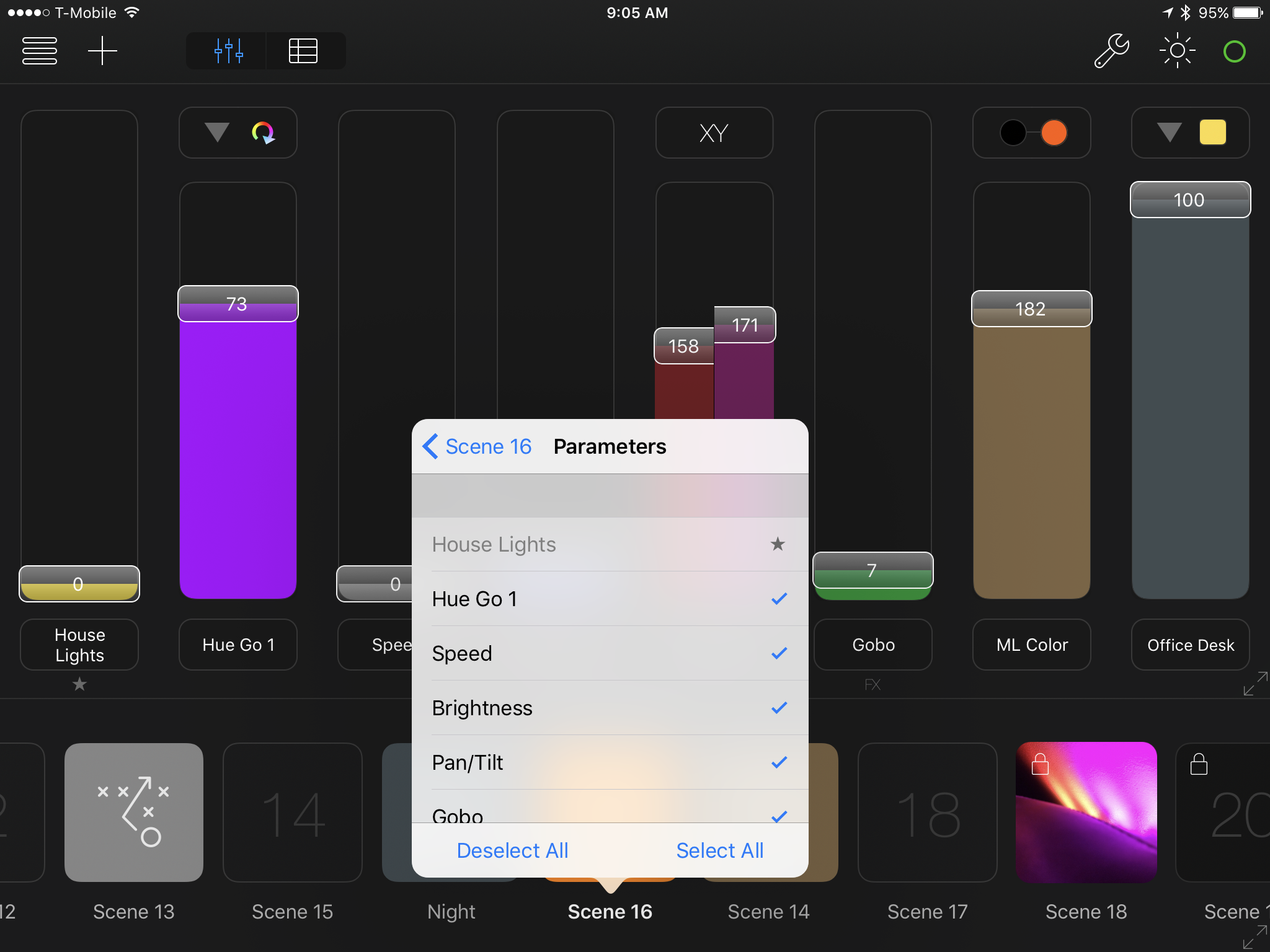Tap the pan fader handle showing 158
Screen dimensions: 1270x952
[x=684, y=346]
